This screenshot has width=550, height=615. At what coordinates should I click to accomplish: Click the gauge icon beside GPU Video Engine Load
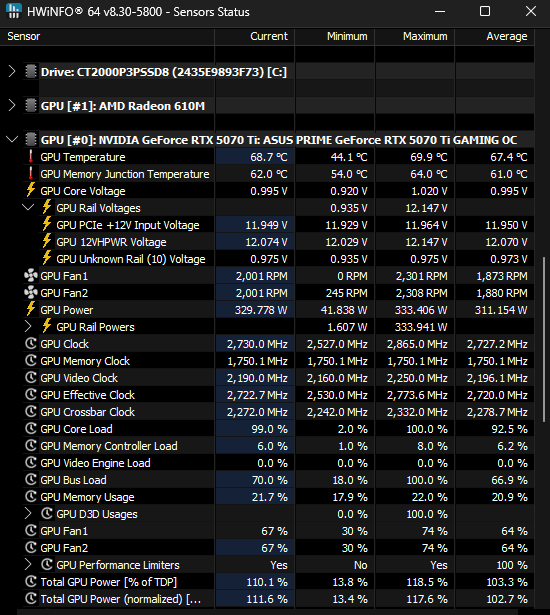pyautogui.click(x=31, y=462)
